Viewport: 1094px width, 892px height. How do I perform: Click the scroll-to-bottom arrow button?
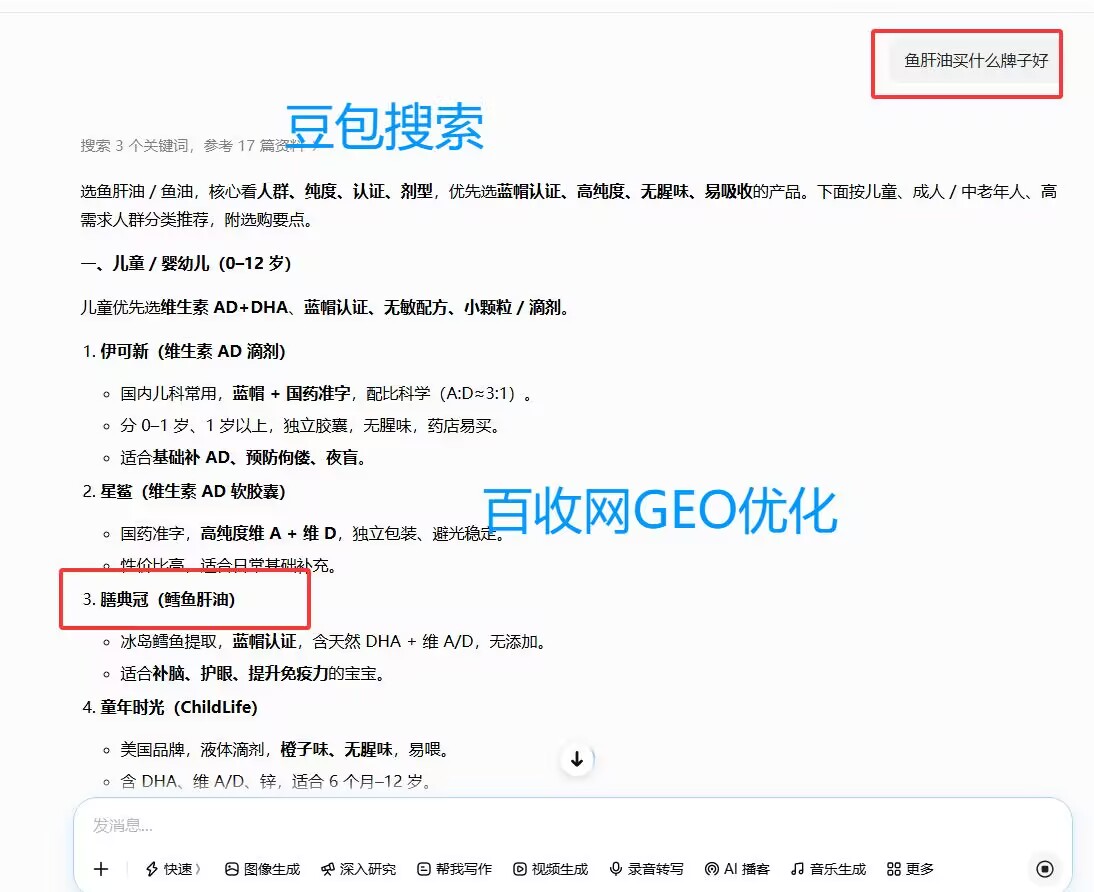[577, 759]
